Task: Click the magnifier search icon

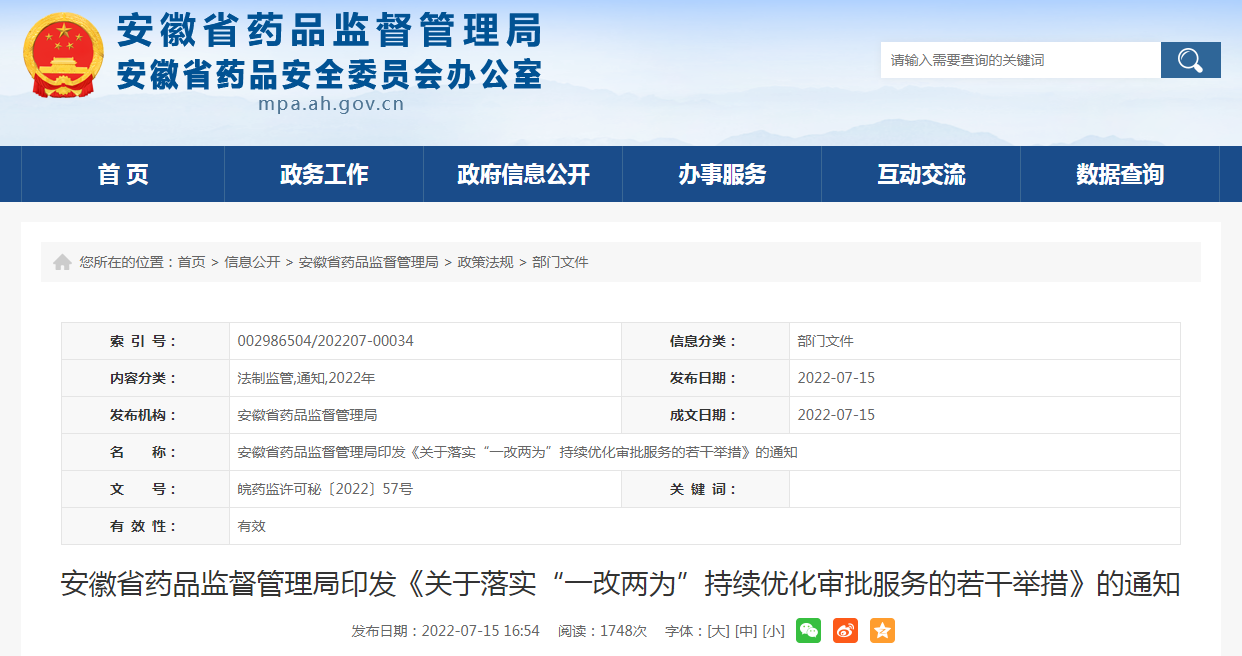Action: point(1190,59)
